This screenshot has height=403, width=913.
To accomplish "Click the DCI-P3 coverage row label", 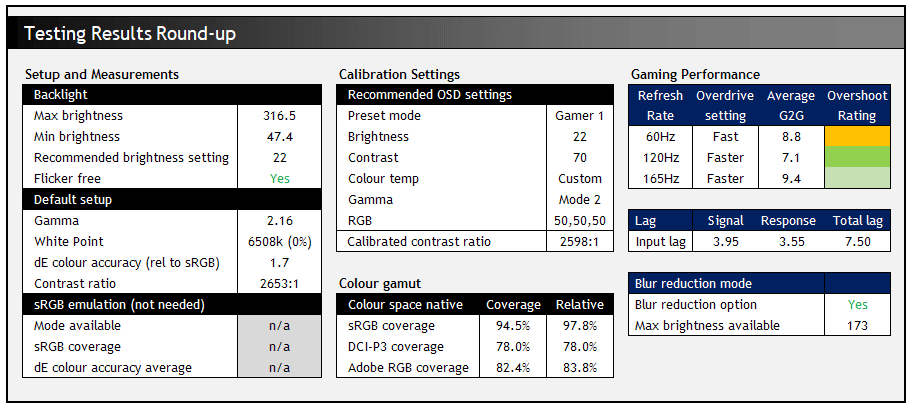I will [x=396, y=347].
